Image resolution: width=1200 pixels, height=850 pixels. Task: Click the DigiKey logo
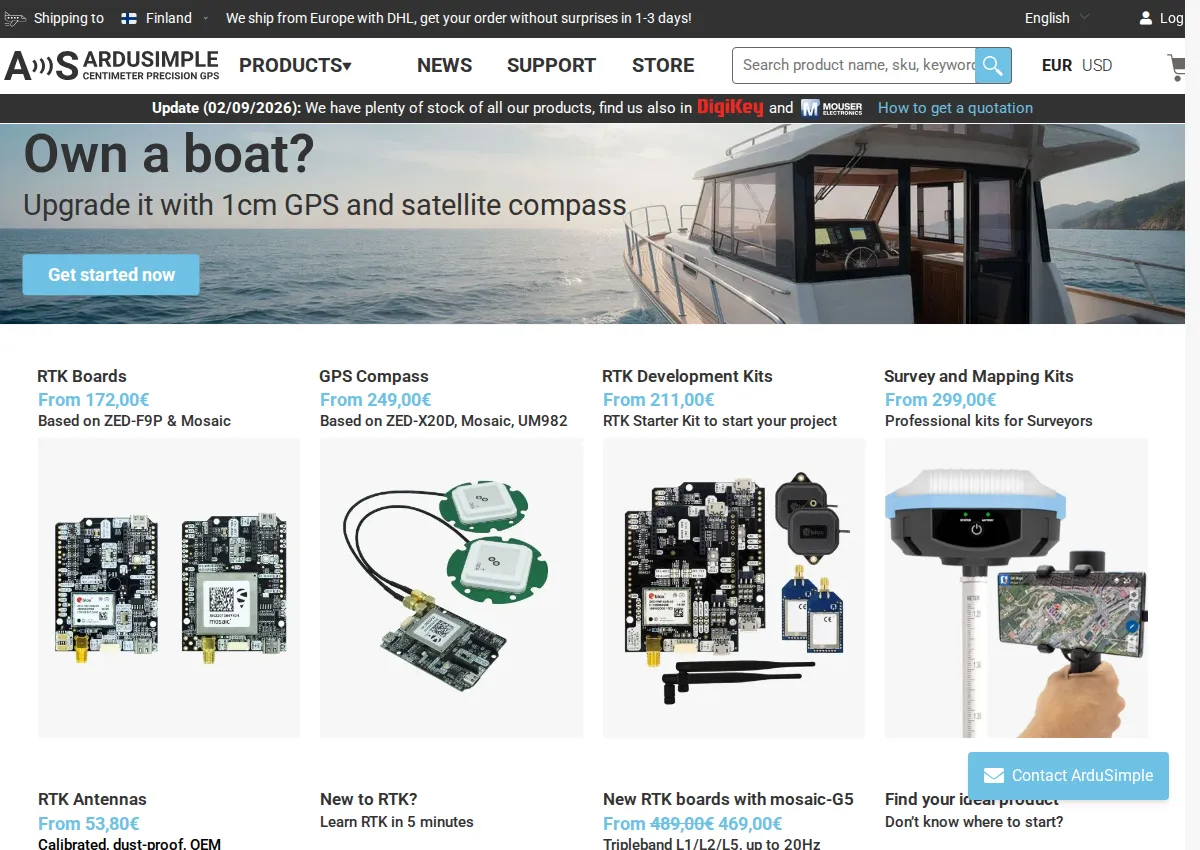[x=730, y=108]
